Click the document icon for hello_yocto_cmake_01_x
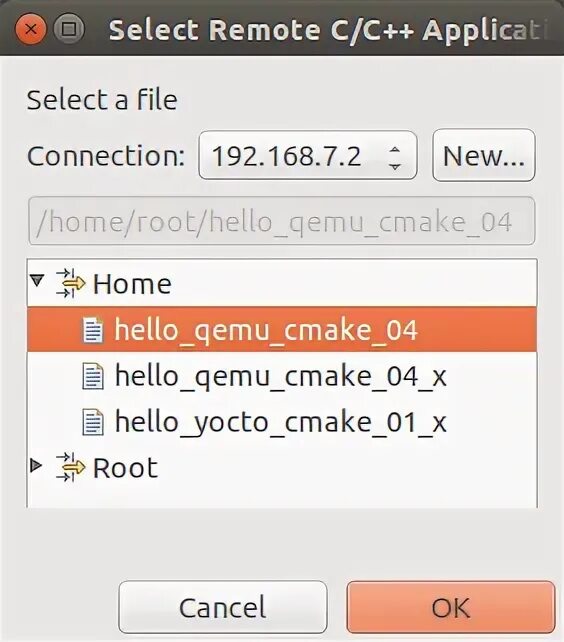564x642 pixels. coord(93,422)
